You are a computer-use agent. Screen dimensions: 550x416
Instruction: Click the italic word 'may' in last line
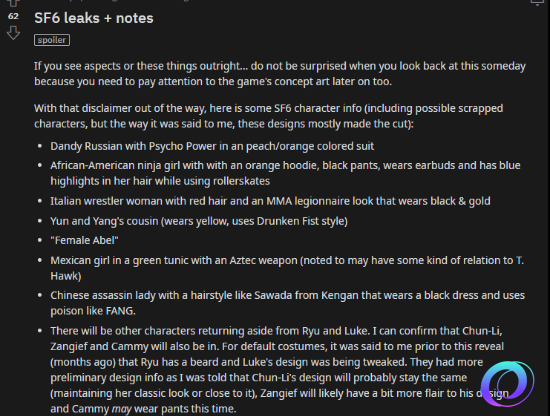pos(121,409)
